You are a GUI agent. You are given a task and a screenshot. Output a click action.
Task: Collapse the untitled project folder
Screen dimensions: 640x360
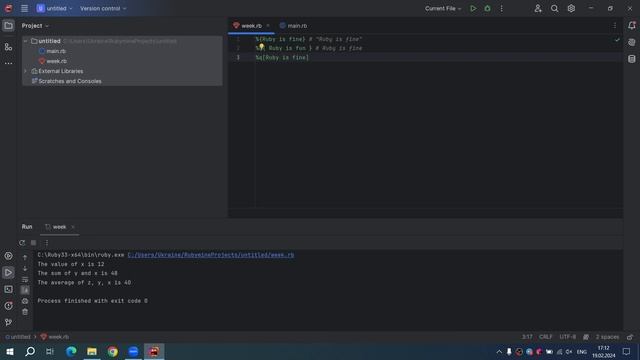click(x=26, y=41)
